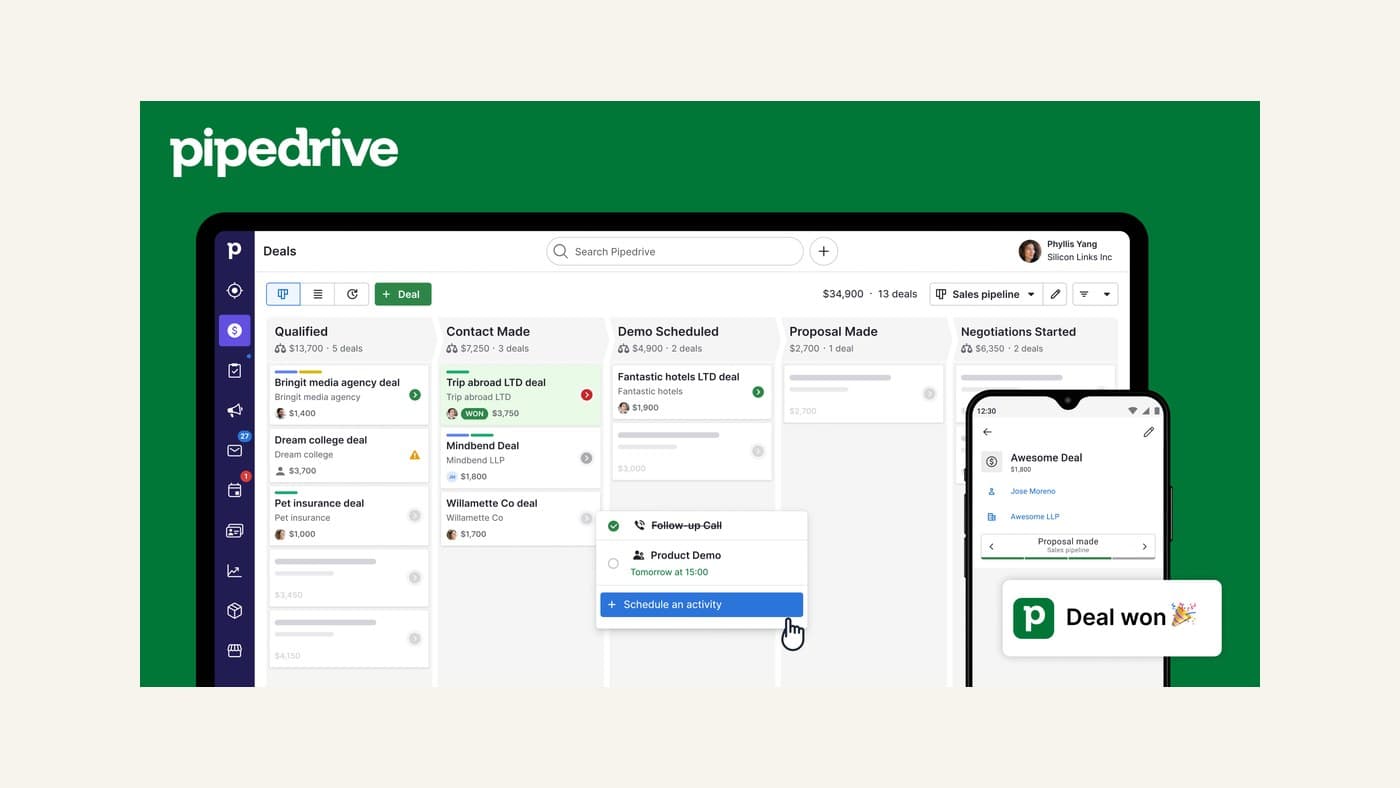Open the Willamette Co deal card

point(520,518)
